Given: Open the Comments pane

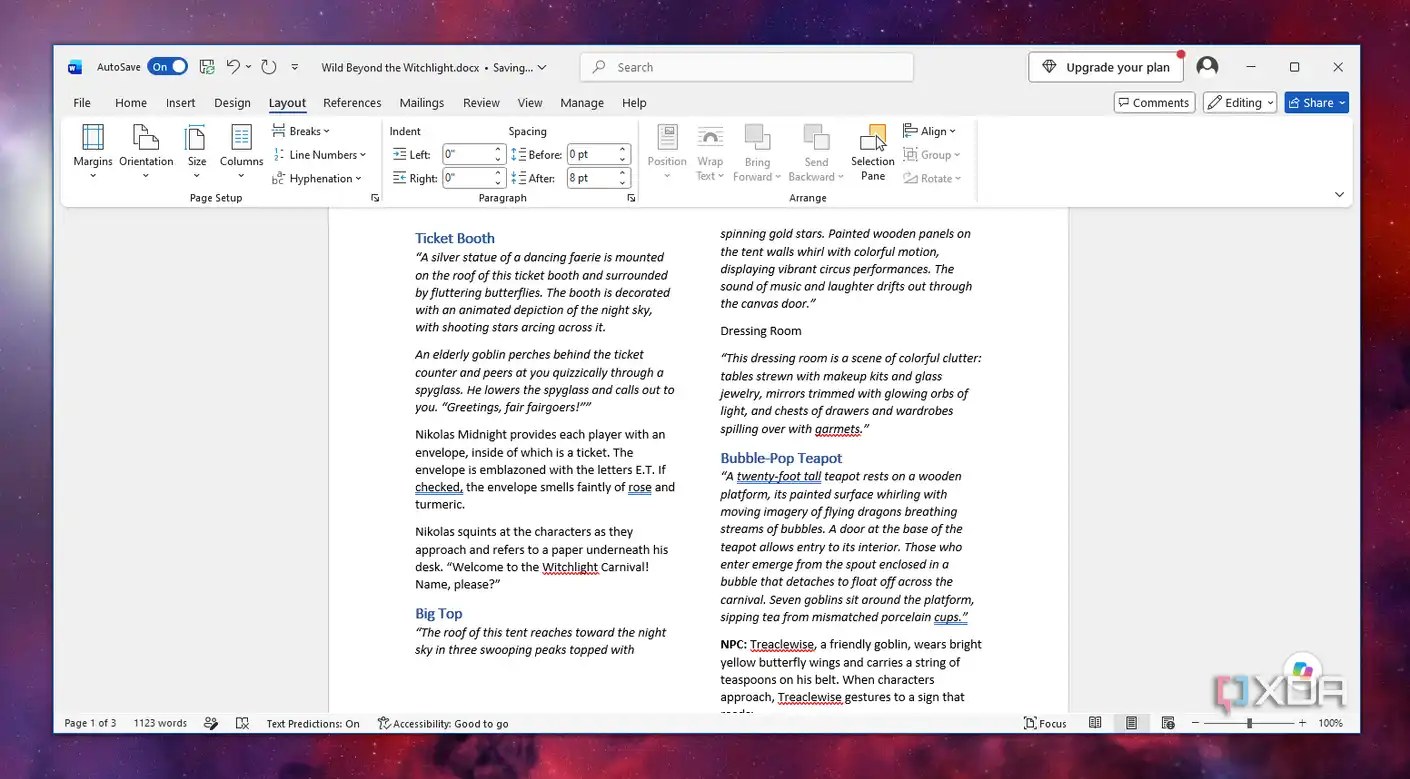Looking at the screenshot, I should (x=1155, y=103).
